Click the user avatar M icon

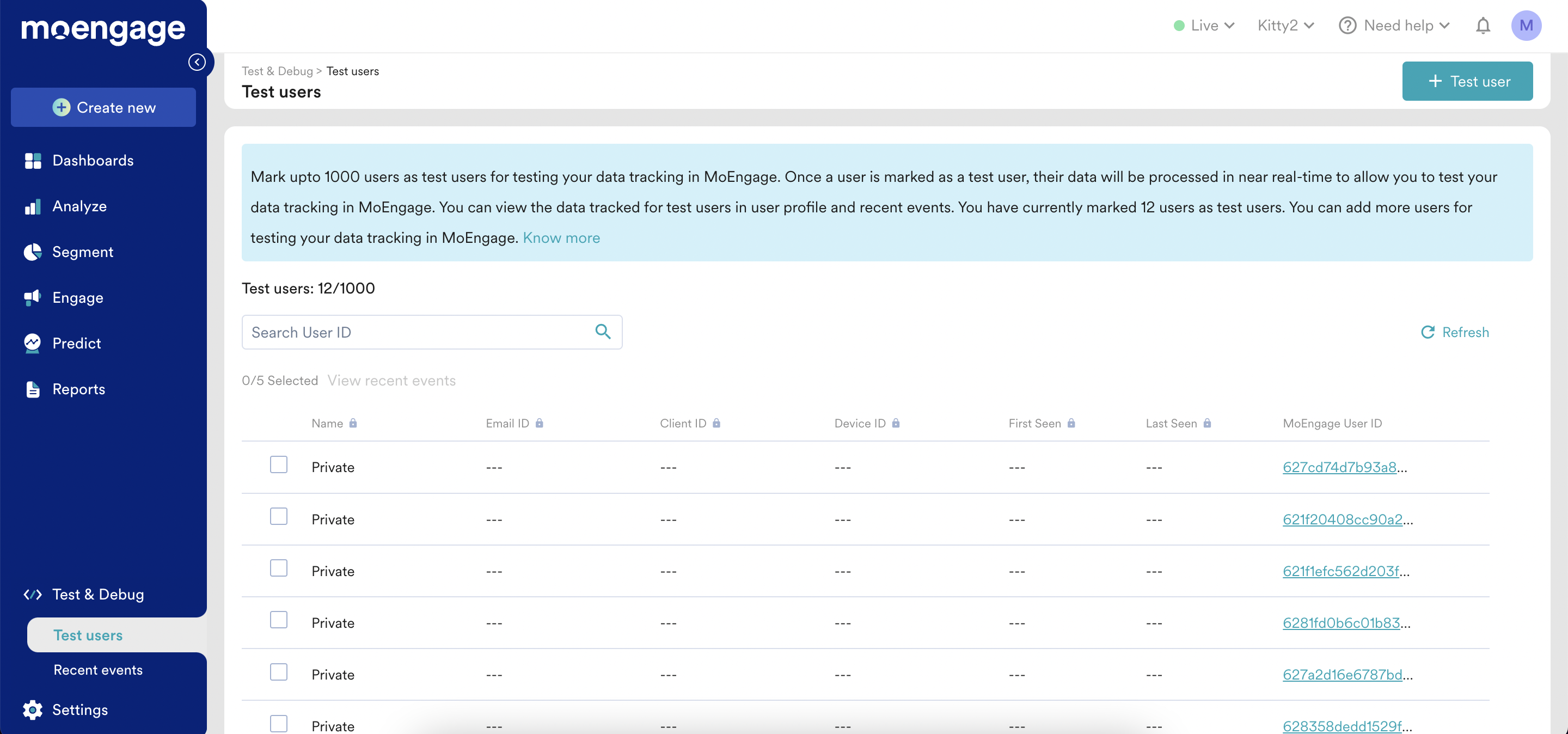pos(1526,26)
